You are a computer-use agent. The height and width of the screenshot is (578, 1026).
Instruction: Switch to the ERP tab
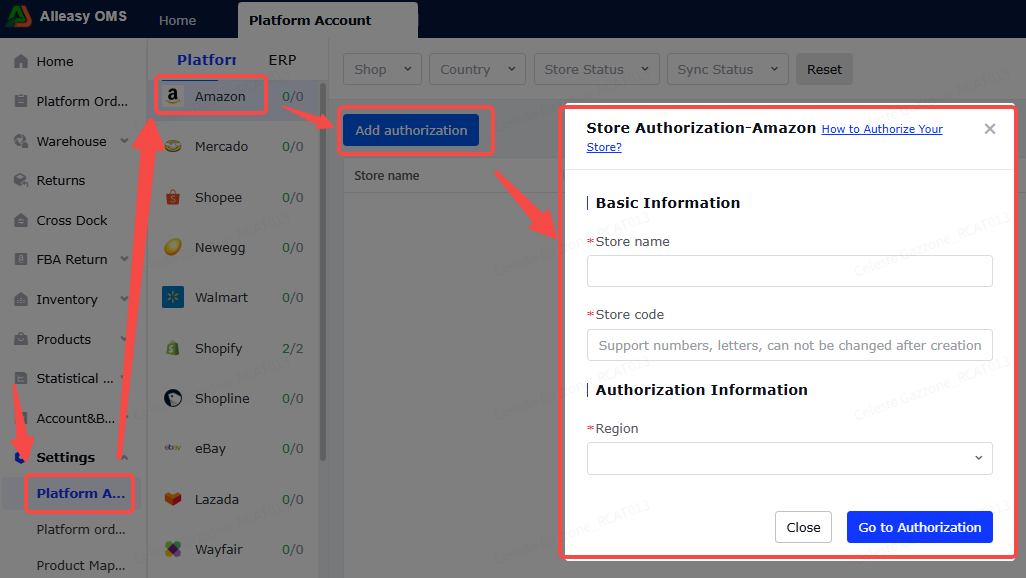283,60
